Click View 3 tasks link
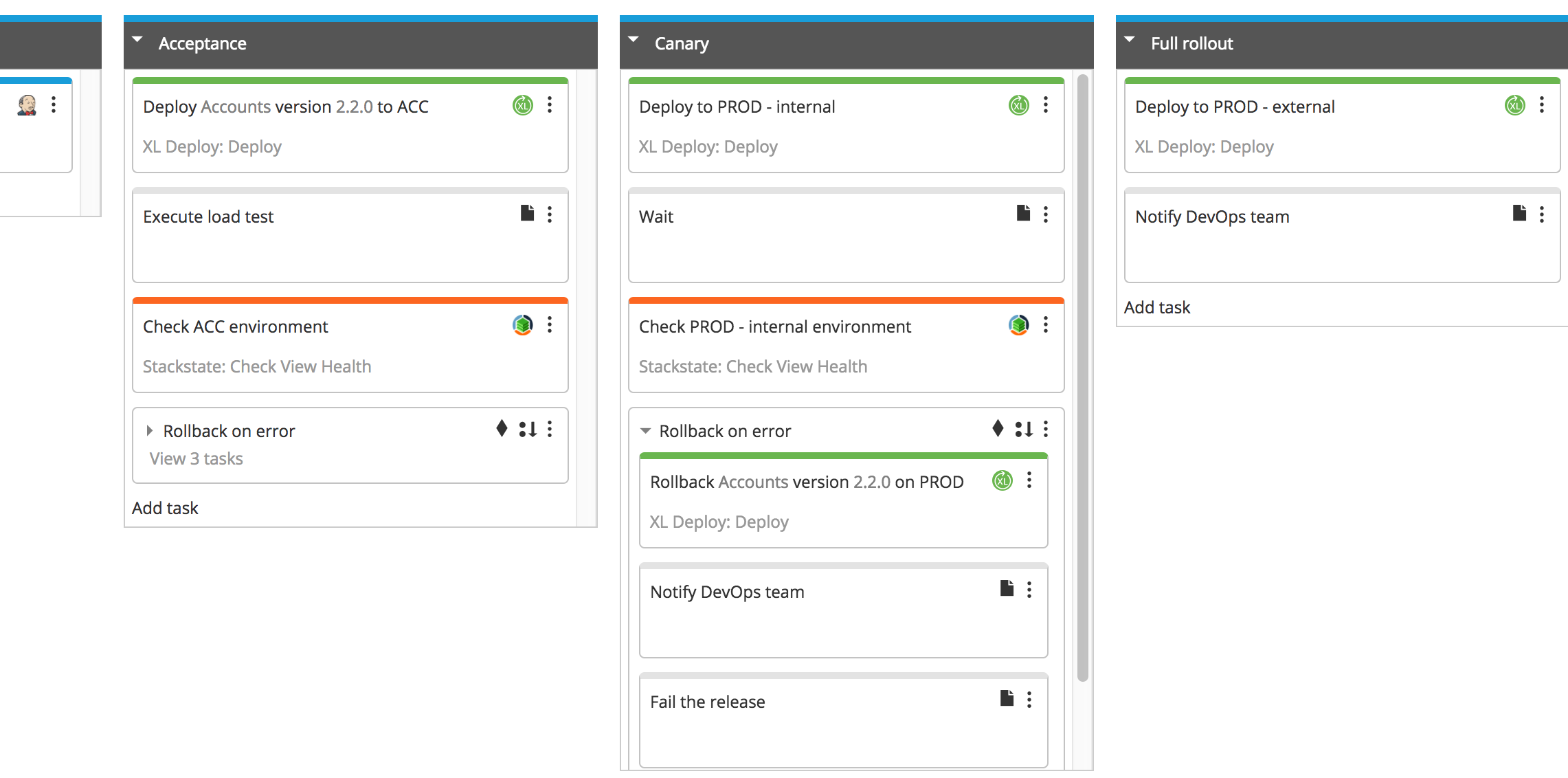Viewport: 1568px width, 778px height. coord(197,458)
